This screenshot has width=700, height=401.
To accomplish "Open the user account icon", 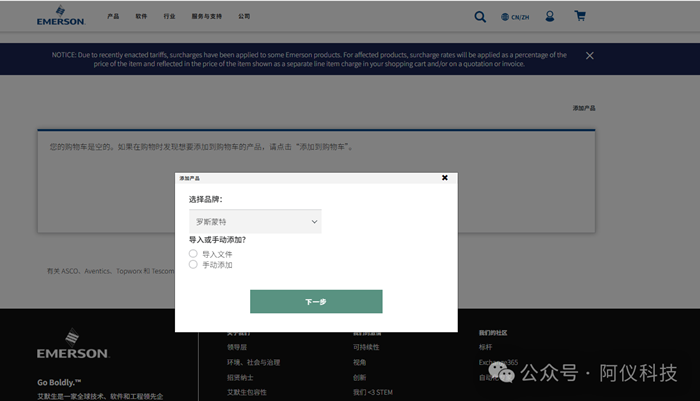I will click(550, 17).
